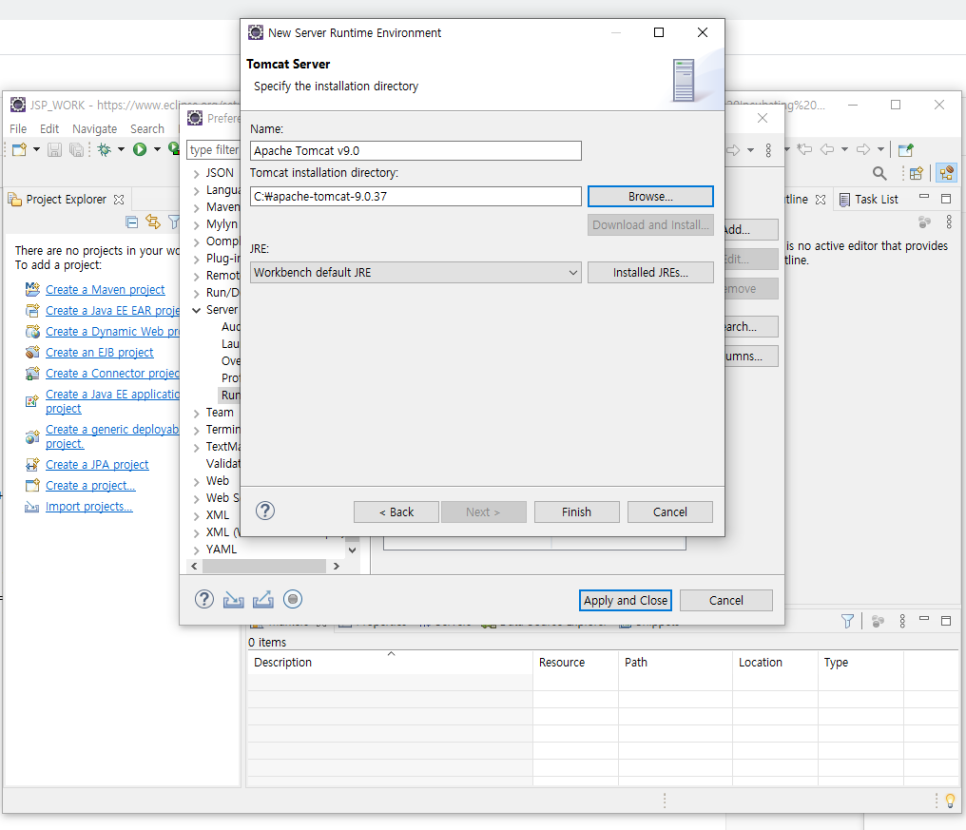Open the Edit menu

click(x=49, y=129)
